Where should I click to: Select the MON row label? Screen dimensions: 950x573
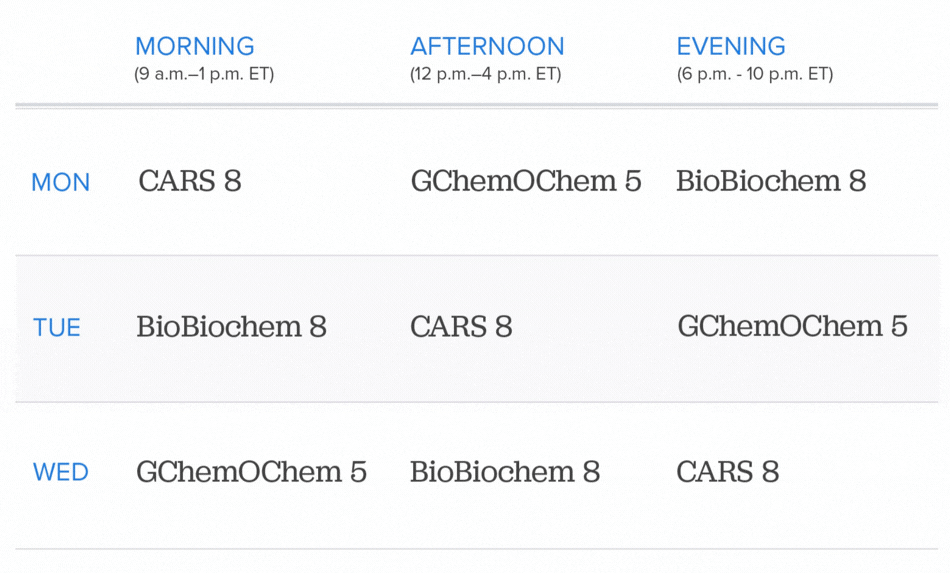61,182
